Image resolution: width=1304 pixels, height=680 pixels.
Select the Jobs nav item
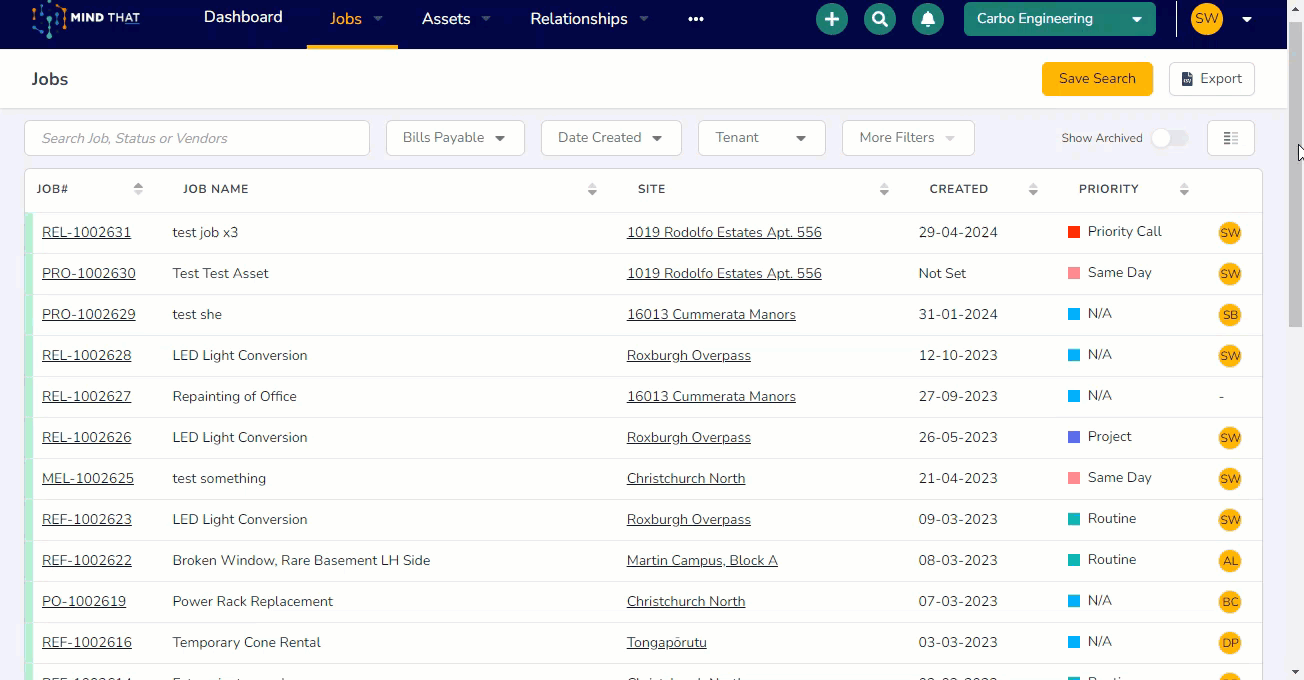346,19
